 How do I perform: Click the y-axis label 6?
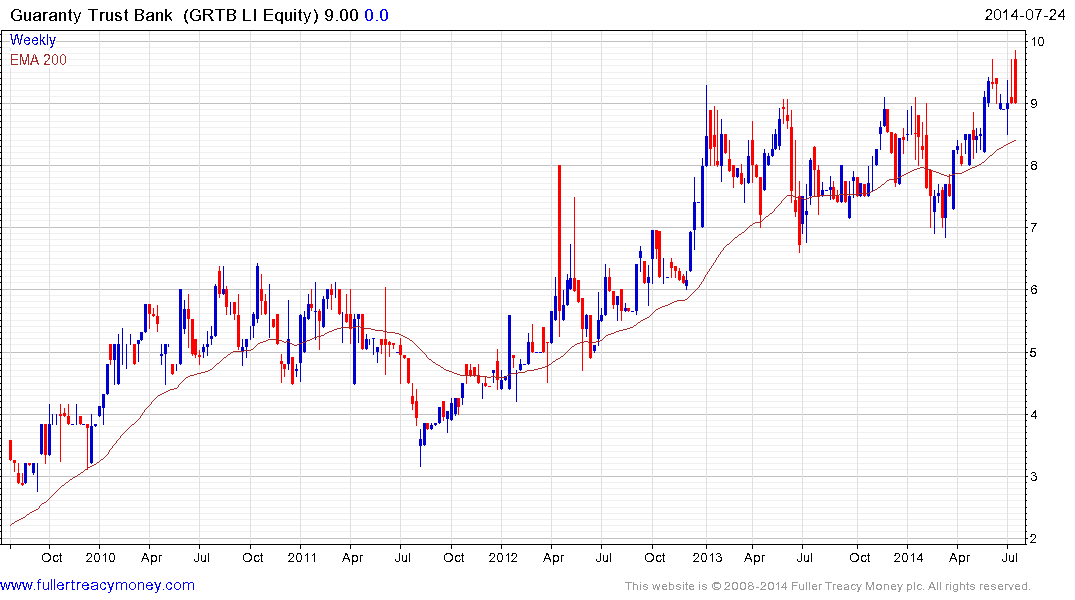[1034, 289]
